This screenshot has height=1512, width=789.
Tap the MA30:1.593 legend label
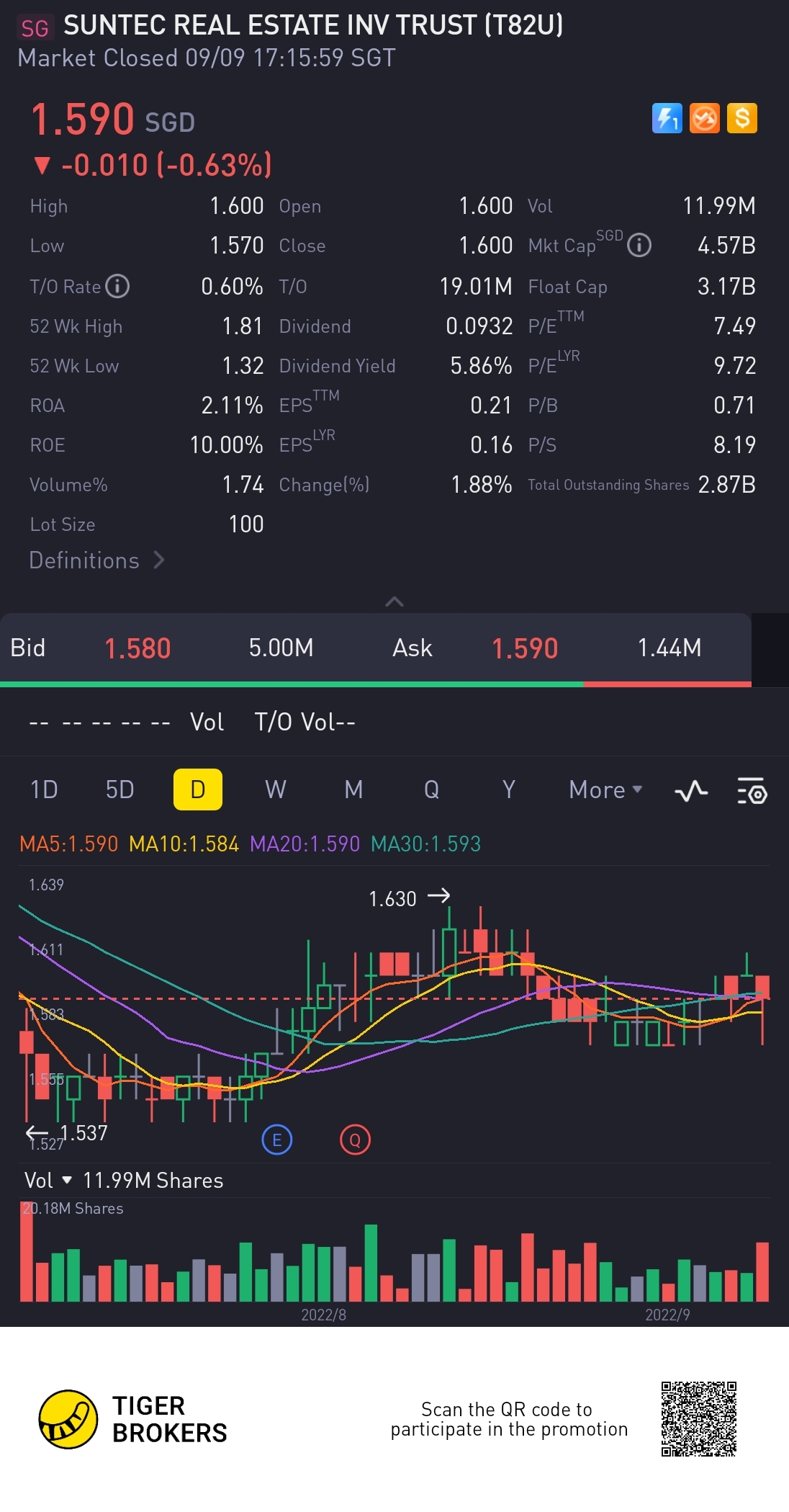[x=425, y=844]
